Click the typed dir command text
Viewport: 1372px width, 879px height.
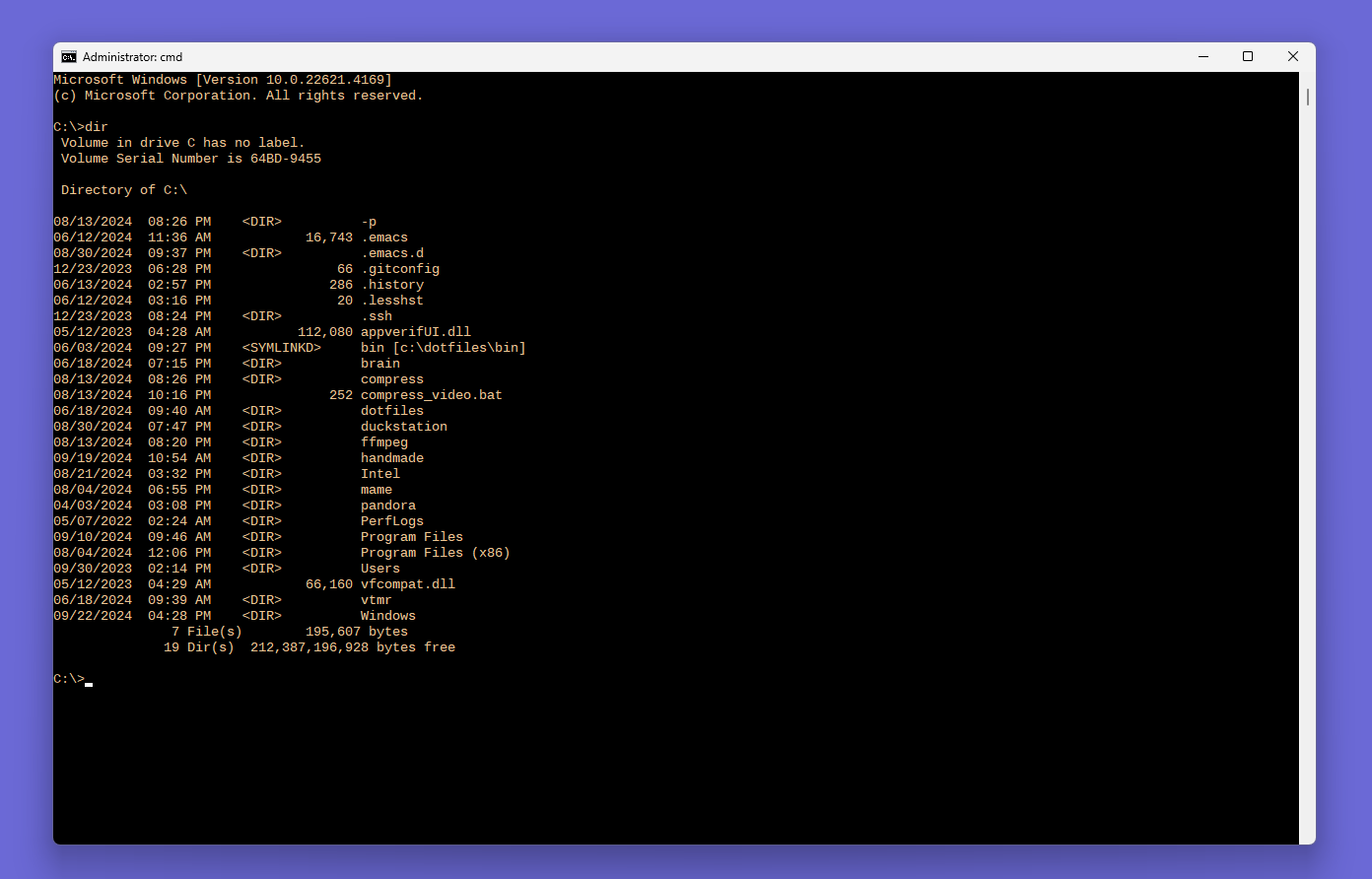click(97, 127)
